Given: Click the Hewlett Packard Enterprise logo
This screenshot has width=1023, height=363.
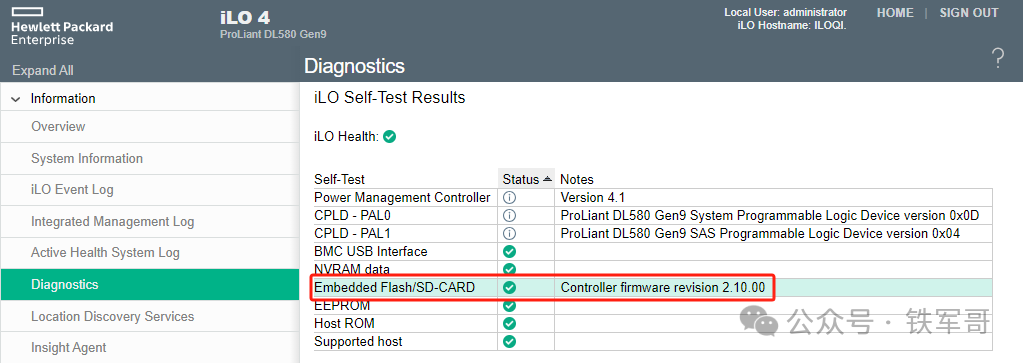Looking at the screenshot, I should click(62, 28).
